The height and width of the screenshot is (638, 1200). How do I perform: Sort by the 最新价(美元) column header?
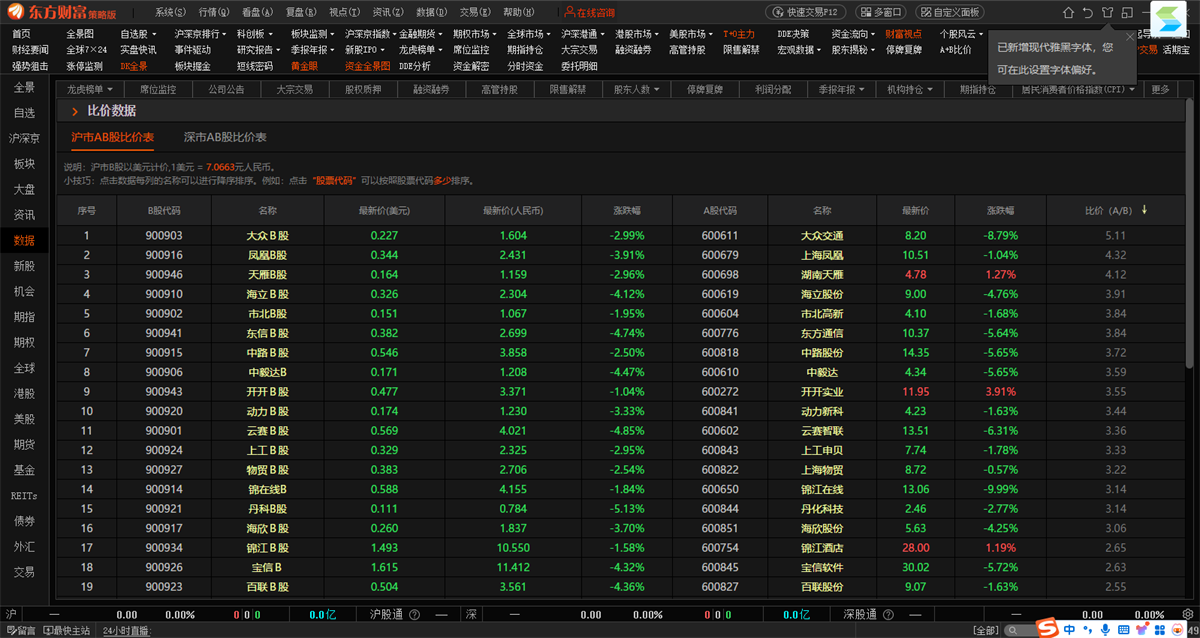click(385, 211)
